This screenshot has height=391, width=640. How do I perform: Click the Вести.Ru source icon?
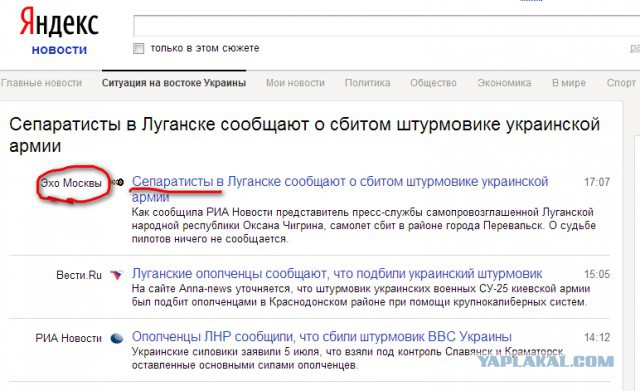tap(116, 275)
